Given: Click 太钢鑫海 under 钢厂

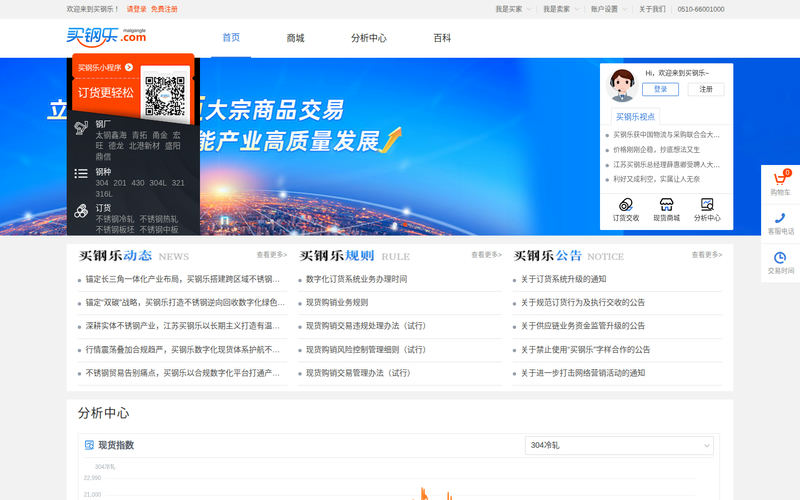Looking at the screenshot, I should [111, 135].
